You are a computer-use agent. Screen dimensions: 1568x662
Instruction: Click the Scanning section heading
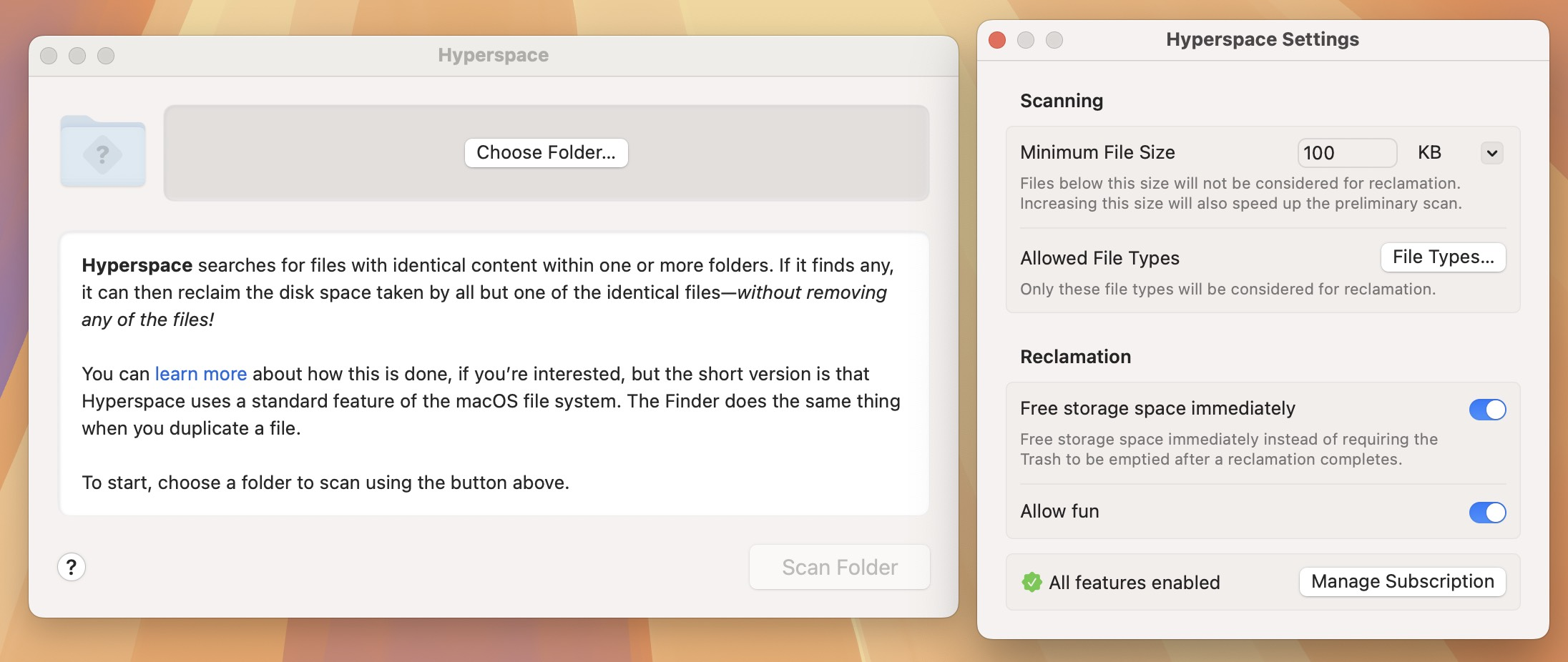[x=1062, y=101]
